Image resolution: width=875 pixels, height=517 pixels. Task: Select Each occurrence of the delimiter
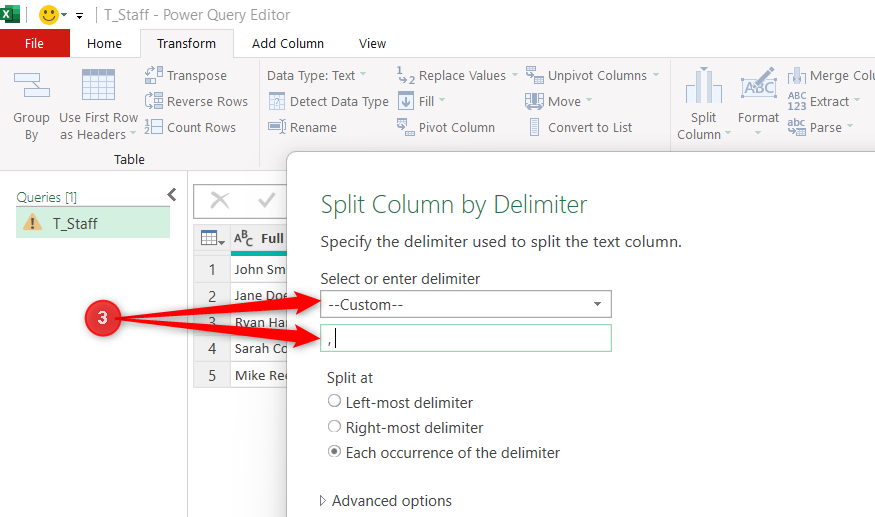[x=444, y=452]
